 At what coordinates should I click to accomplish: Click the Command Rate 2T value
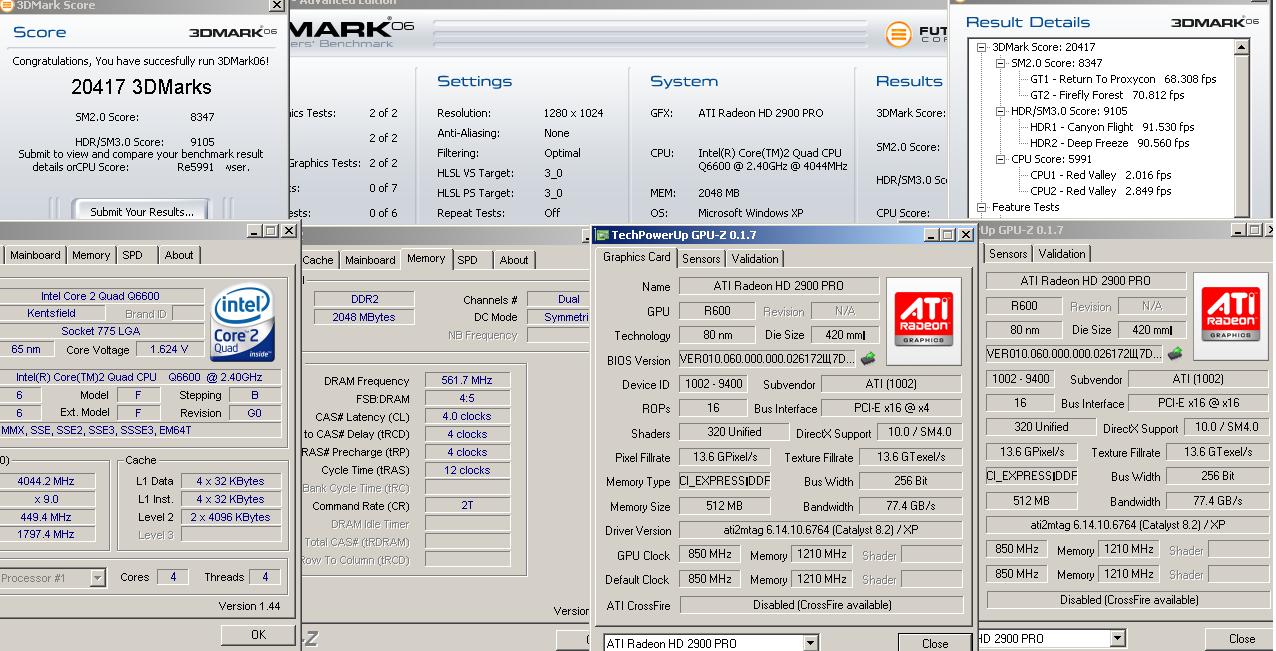pyautogui.click(x=467, y=506)
